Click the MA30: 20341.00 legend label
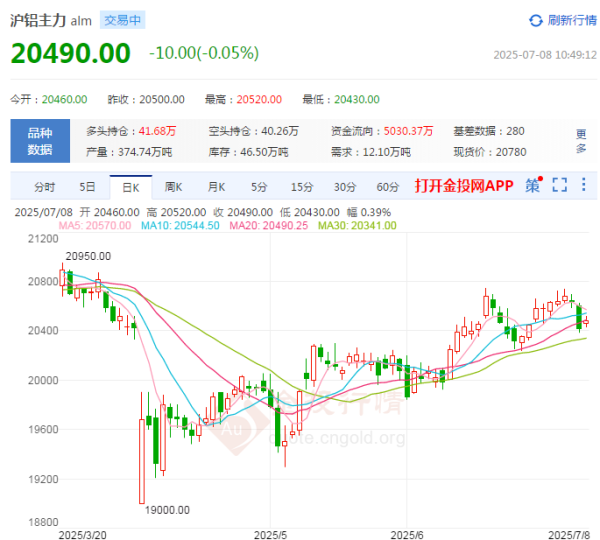Image resolution: width=600 pixels, height=540 pixels. click(357, 225)
